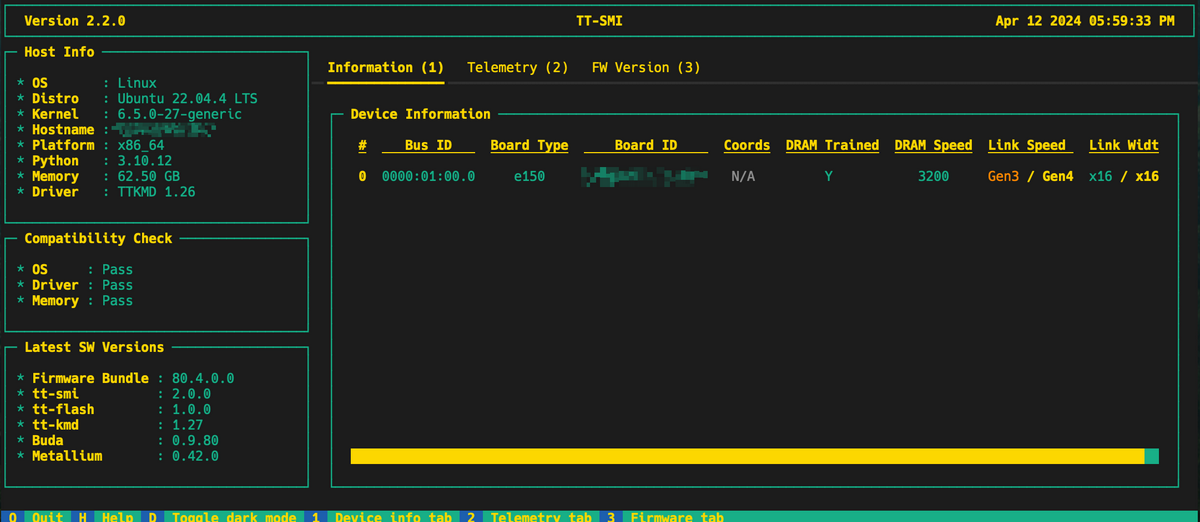
Task: Click the DRAM Speed column header
Action: (933, 145)
